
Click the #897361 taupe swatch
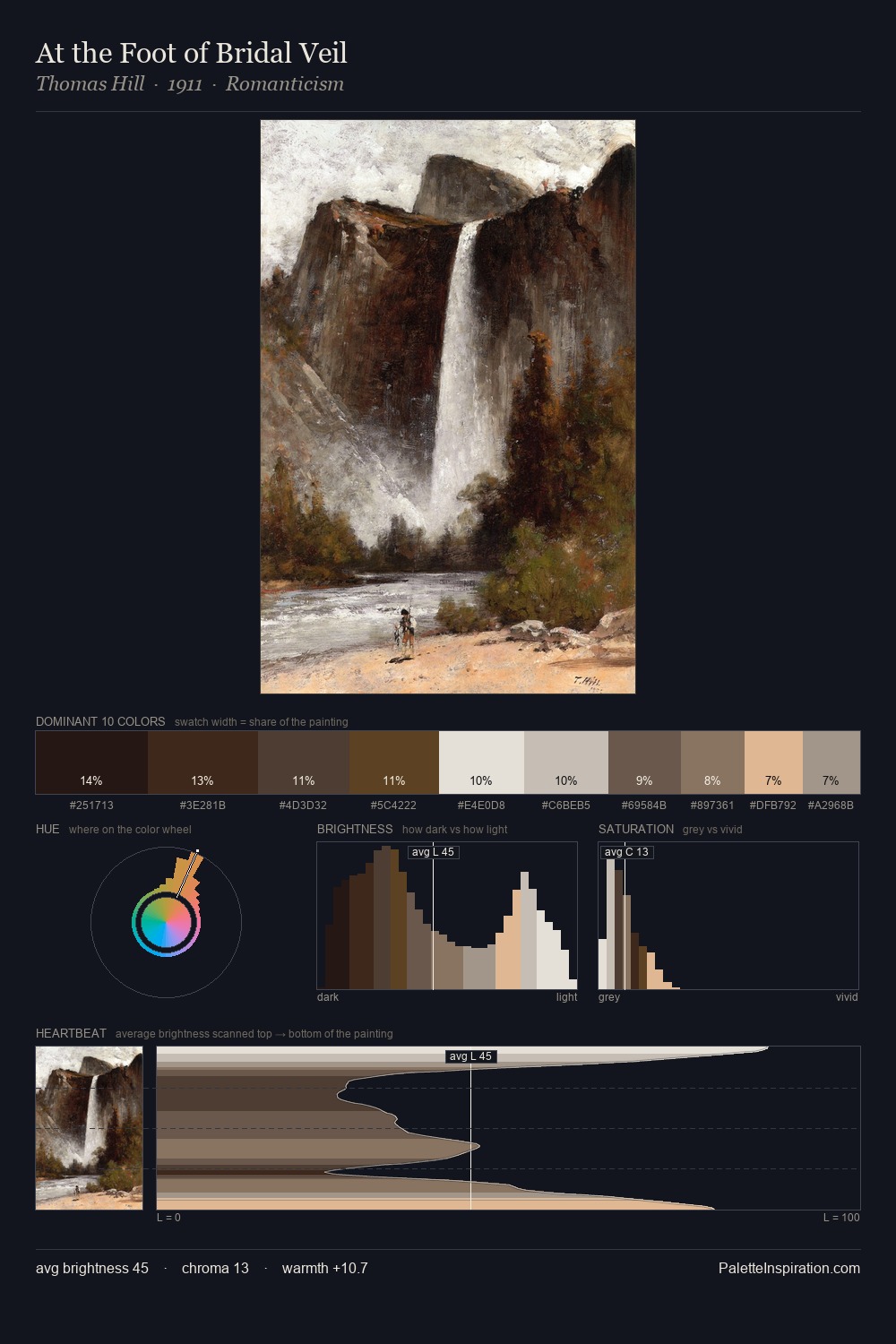[x=712, y=762]
